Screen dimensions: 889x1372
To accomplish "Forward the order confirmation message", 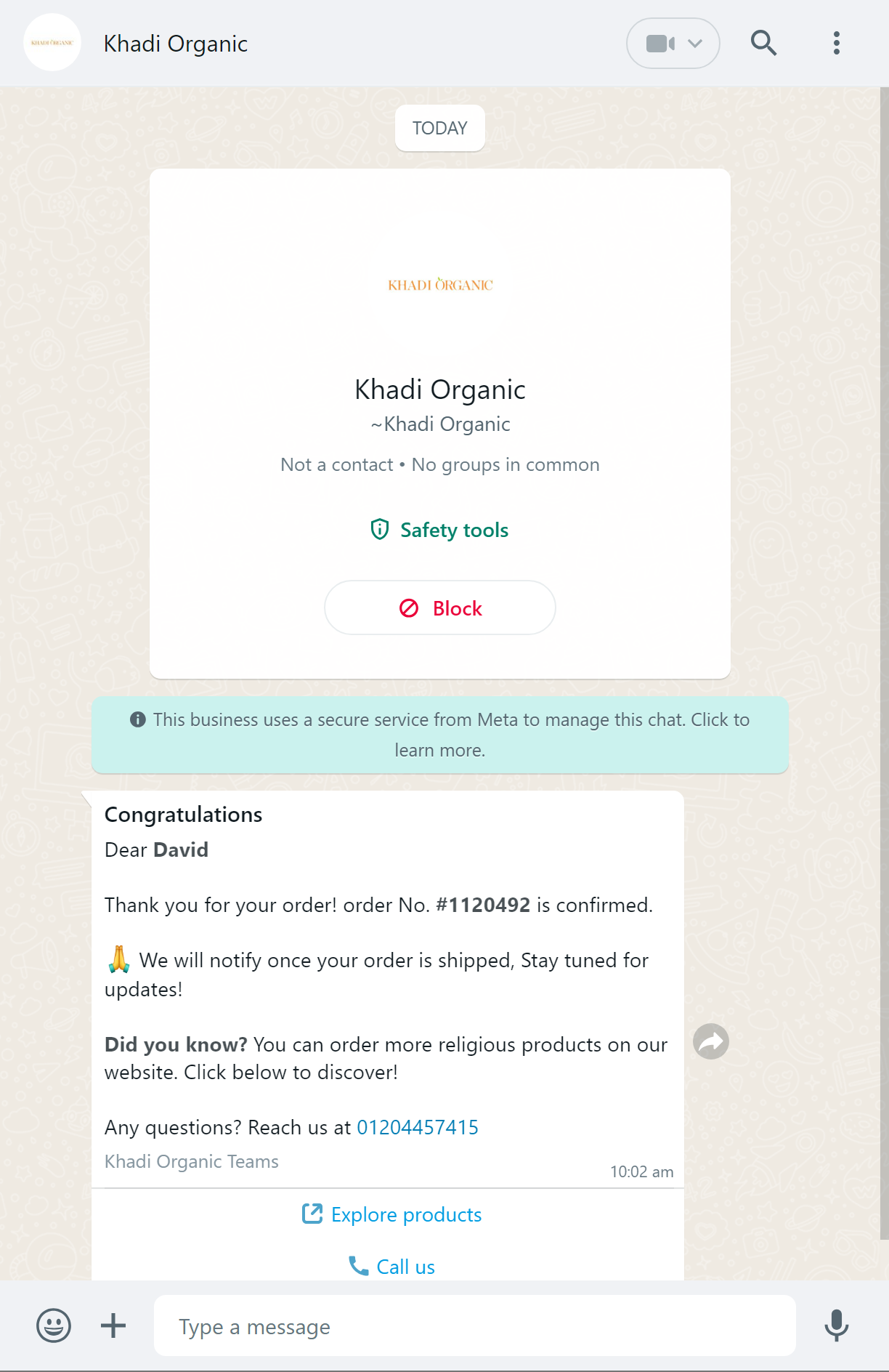I will tap(711, 1041).
